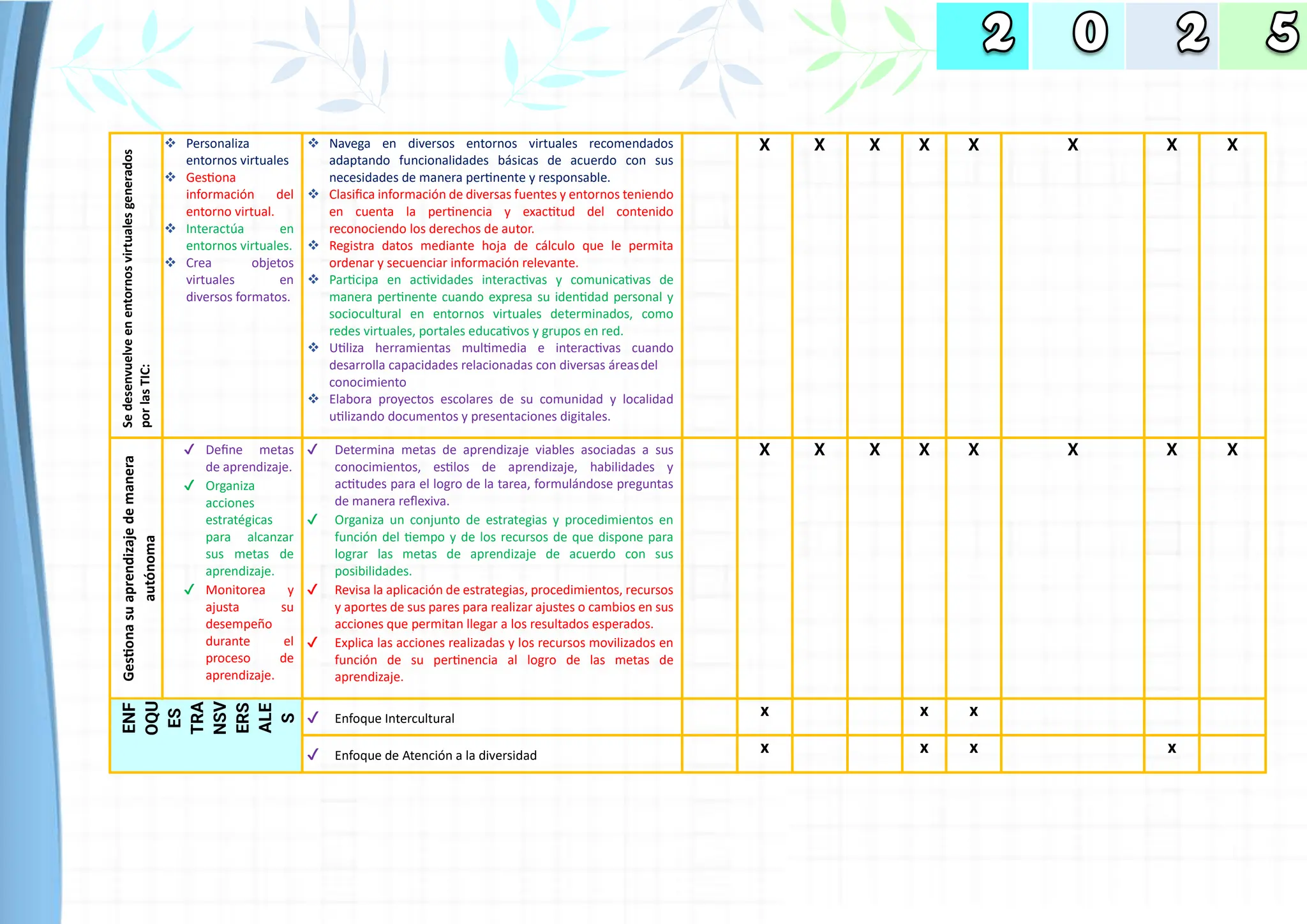Click the paragraph starting 'Clasifica información de diversas fuentes'
The height and width of the screenshot is (924, 1307).
click(501, 212)
